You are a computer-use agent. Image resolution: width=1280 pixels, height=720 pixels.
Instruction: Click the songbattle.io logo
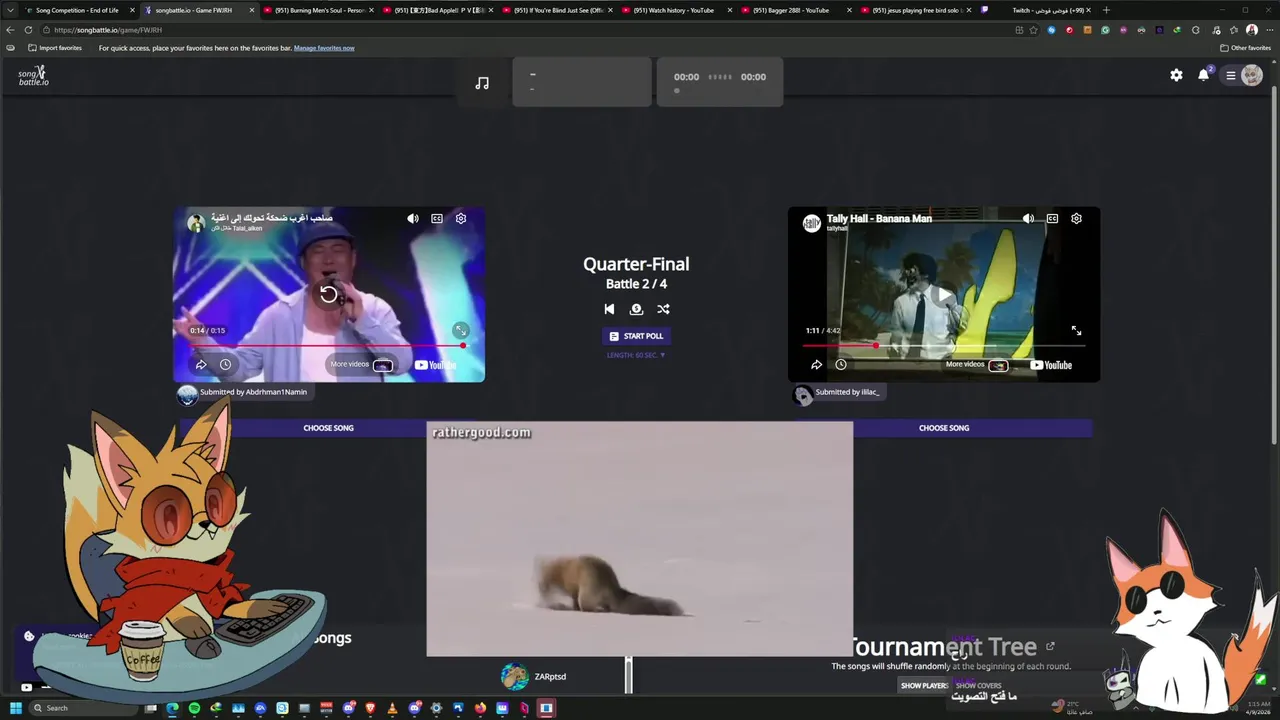pyautogui.click(x=33, y=75)
